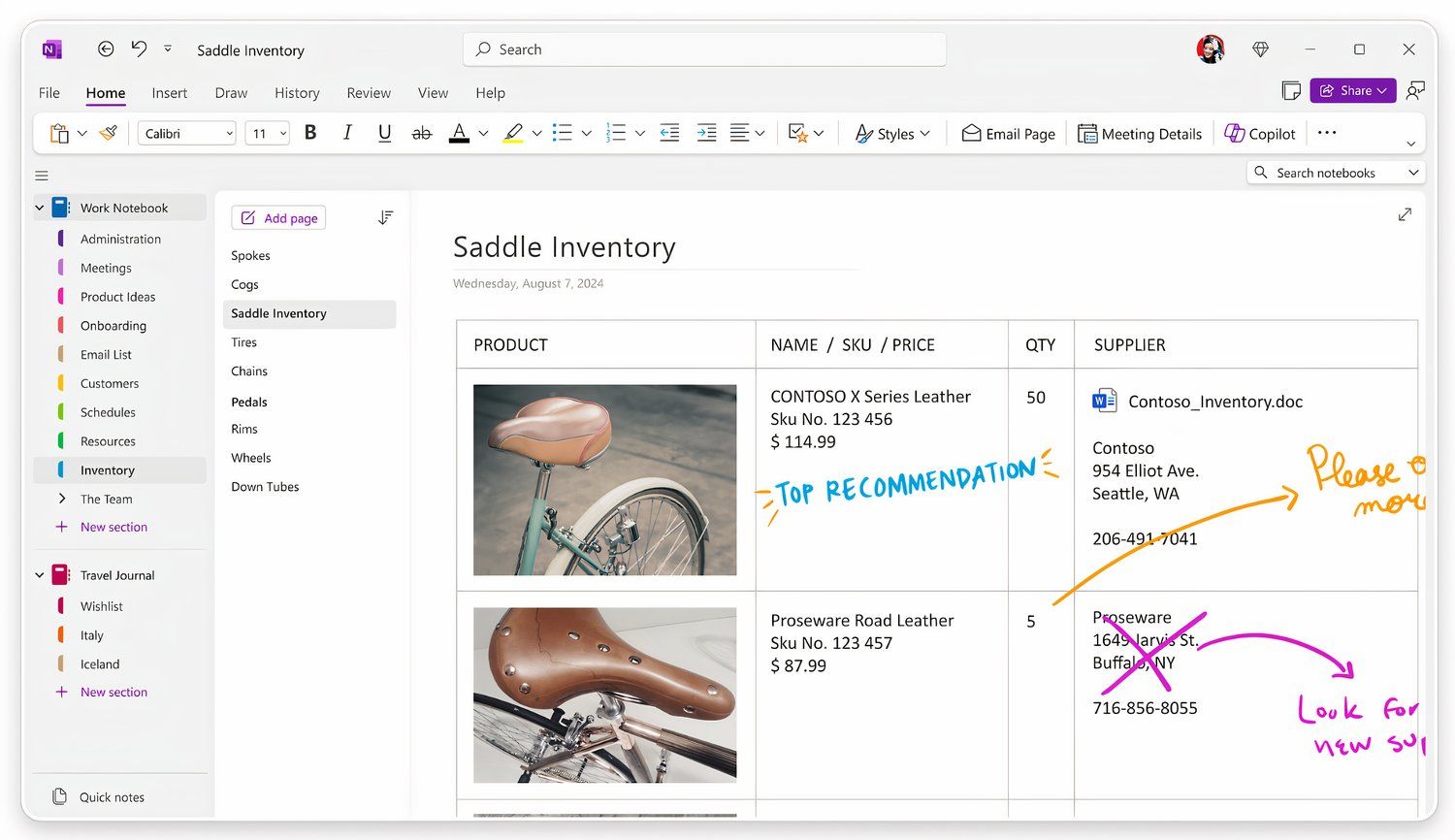Expand the ribbon display options chevron
This screenshot has width=1455, height=840.
click(x=1411, y=144)
